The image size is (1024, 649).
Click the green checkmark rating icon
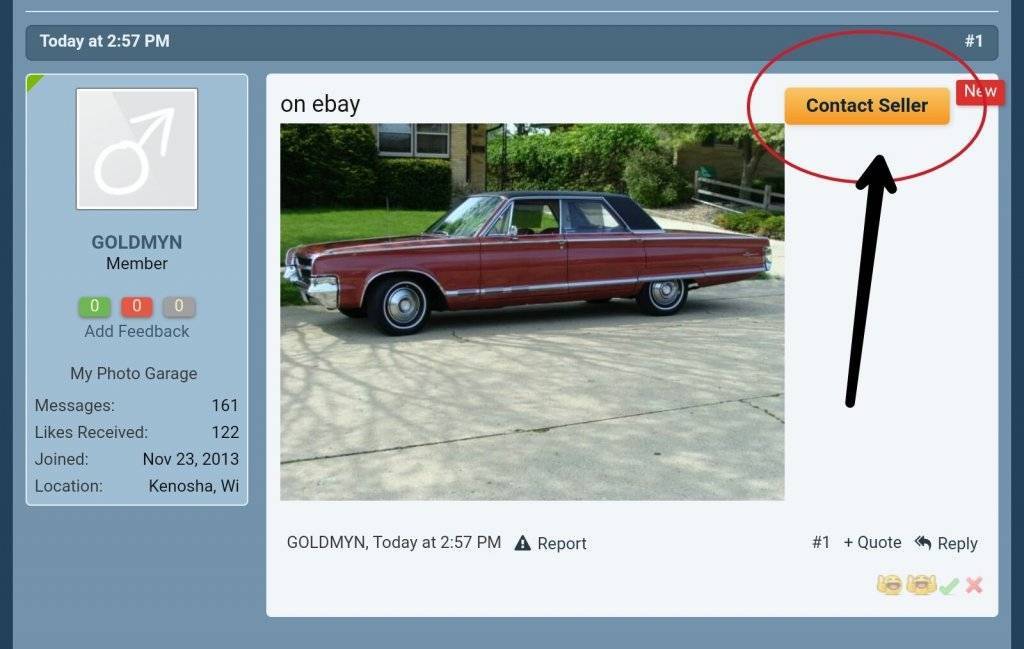950,586
